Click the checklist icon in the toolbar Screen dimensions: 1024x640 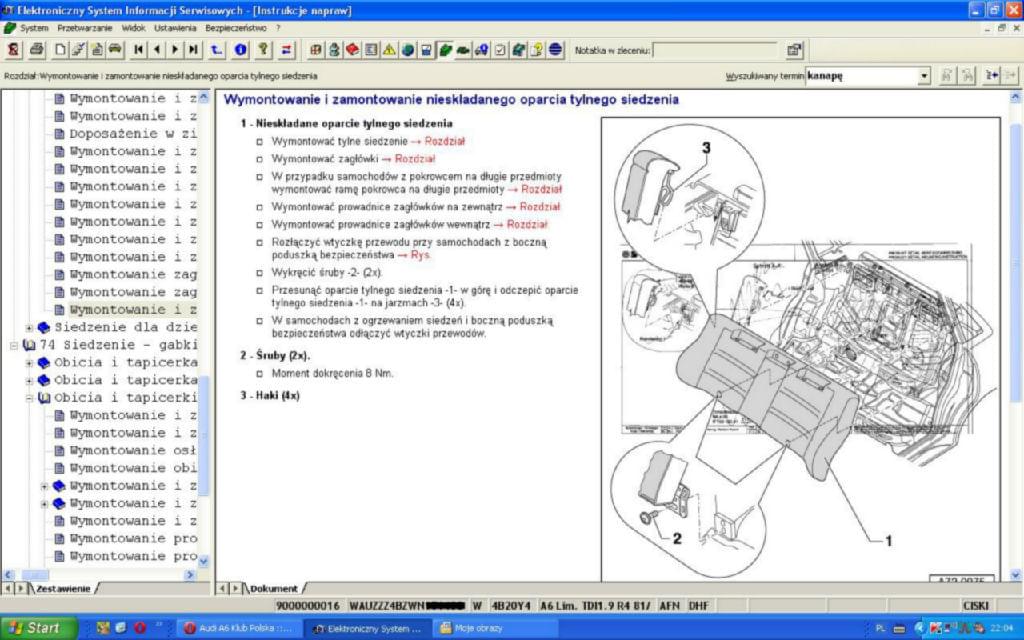tap(500, 50)
